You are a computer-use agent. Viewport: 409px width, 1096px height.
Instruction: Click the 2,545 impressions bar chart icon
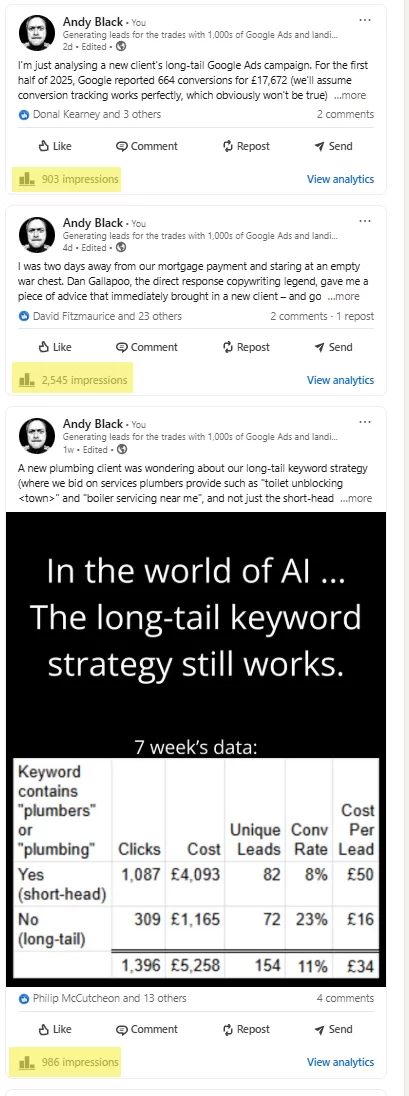[x=27, y=380]
